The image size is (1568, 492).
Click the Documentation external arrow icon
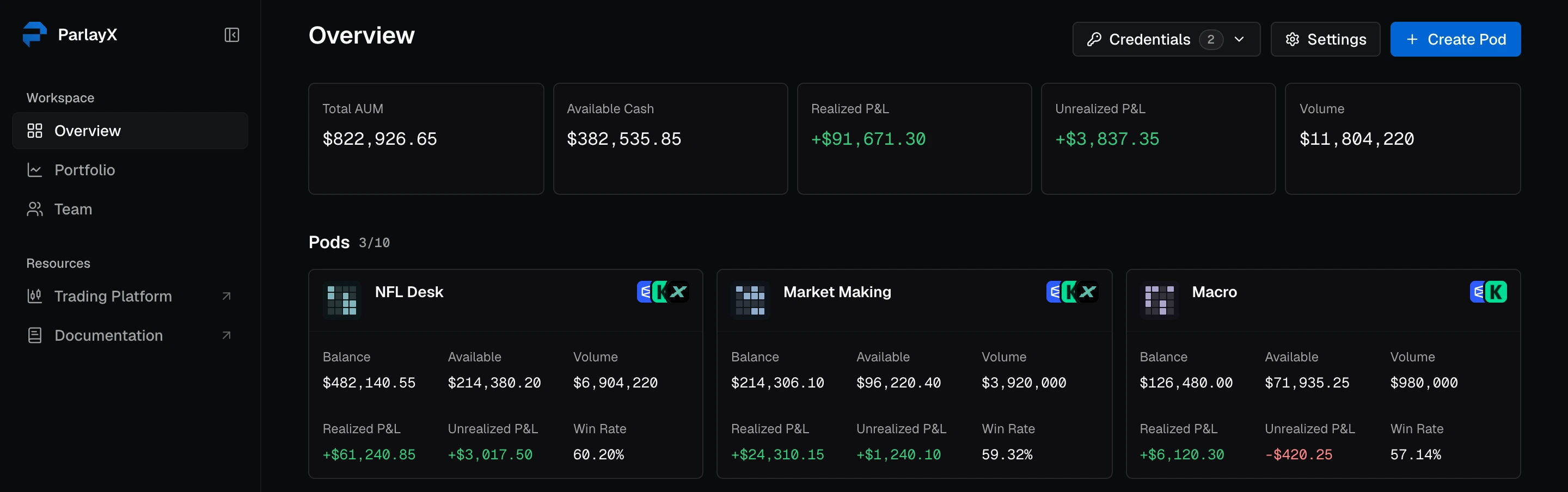pos(226,336)
